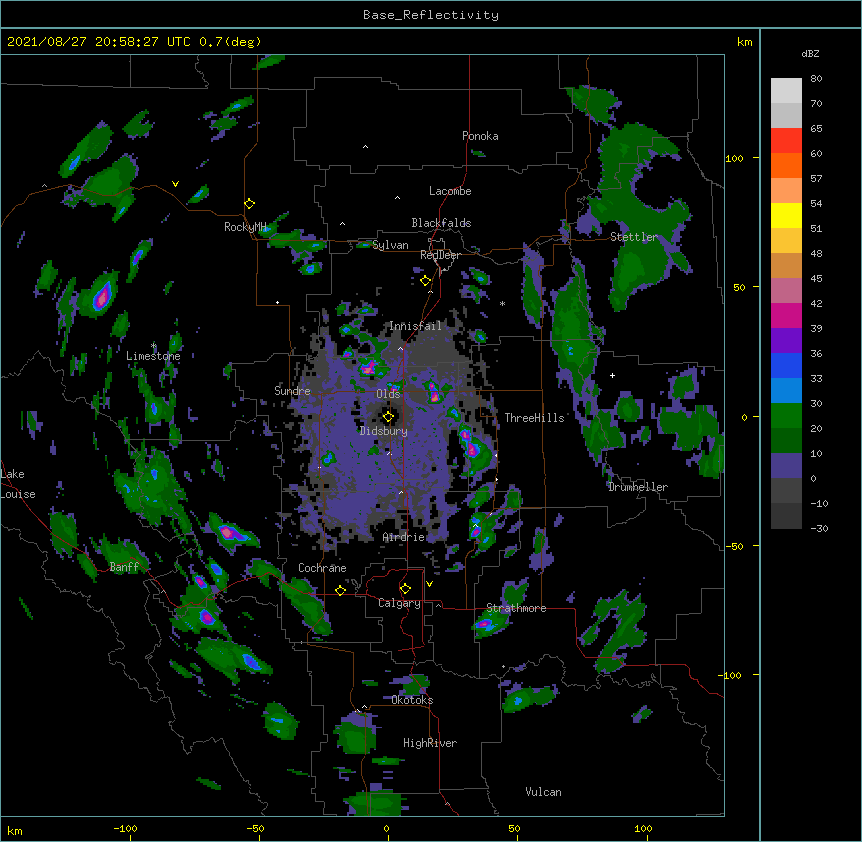The width and height of the screenshot is (862, 842).
Task: Select the RockyMH label
Action: 245,227
